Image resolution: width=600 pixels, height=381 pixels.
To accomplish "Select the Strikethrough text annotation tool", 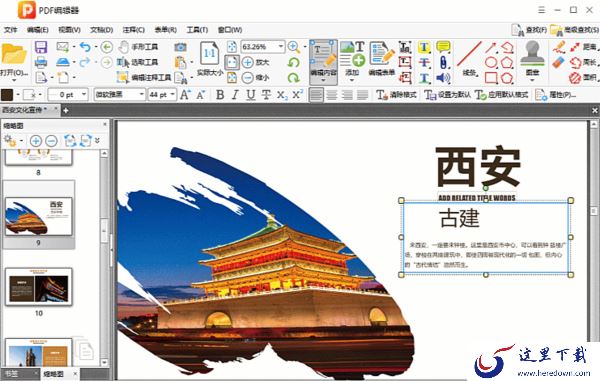I will pos(424,62).
